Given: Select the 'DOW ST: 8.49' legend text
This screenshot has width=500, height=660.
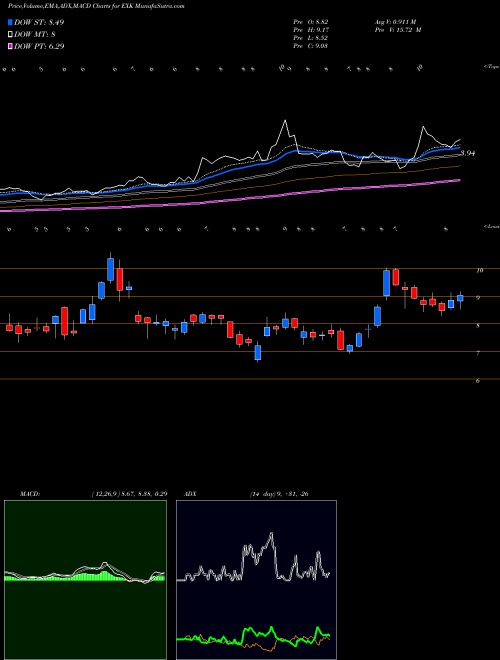Looking at the screenshot, I should coord(39,22).
